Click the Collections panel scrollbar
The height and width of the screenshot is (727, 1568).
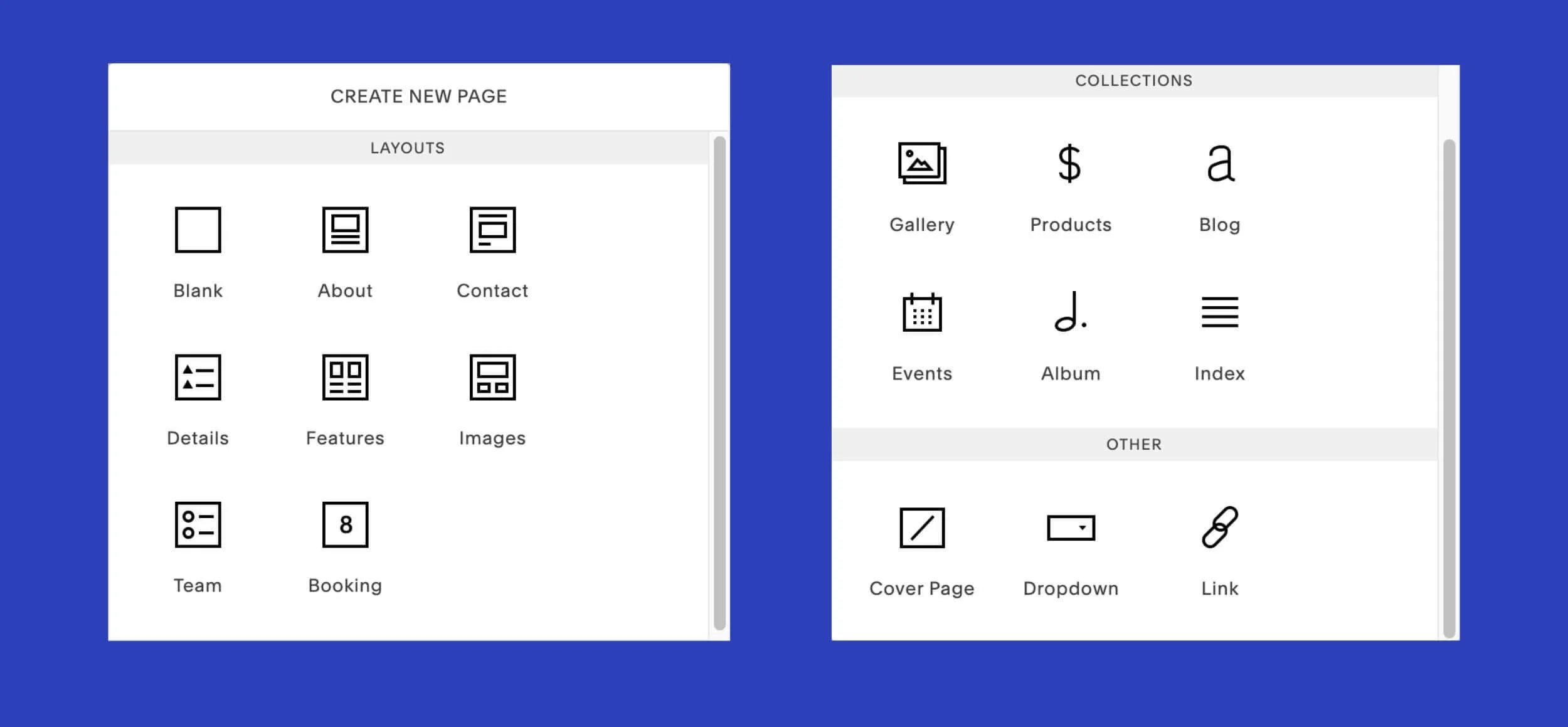1449,389
